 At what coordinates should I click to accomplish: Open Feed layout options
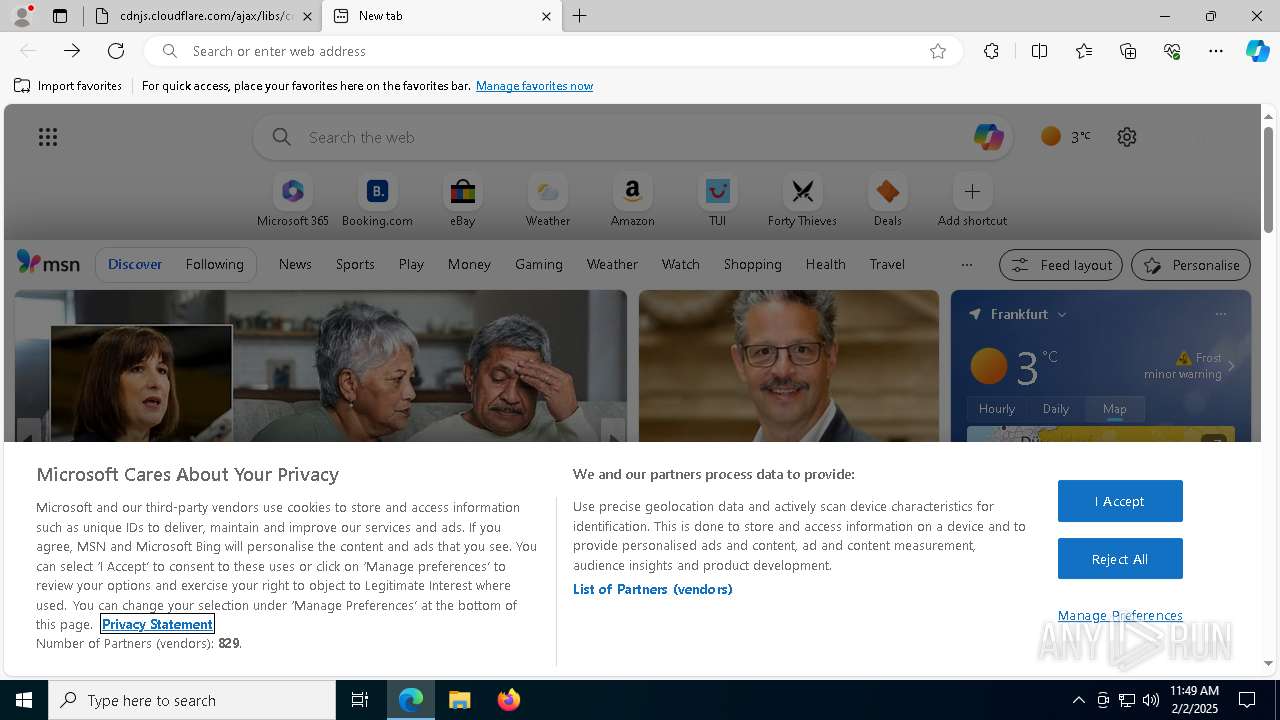coord(1061,265)
